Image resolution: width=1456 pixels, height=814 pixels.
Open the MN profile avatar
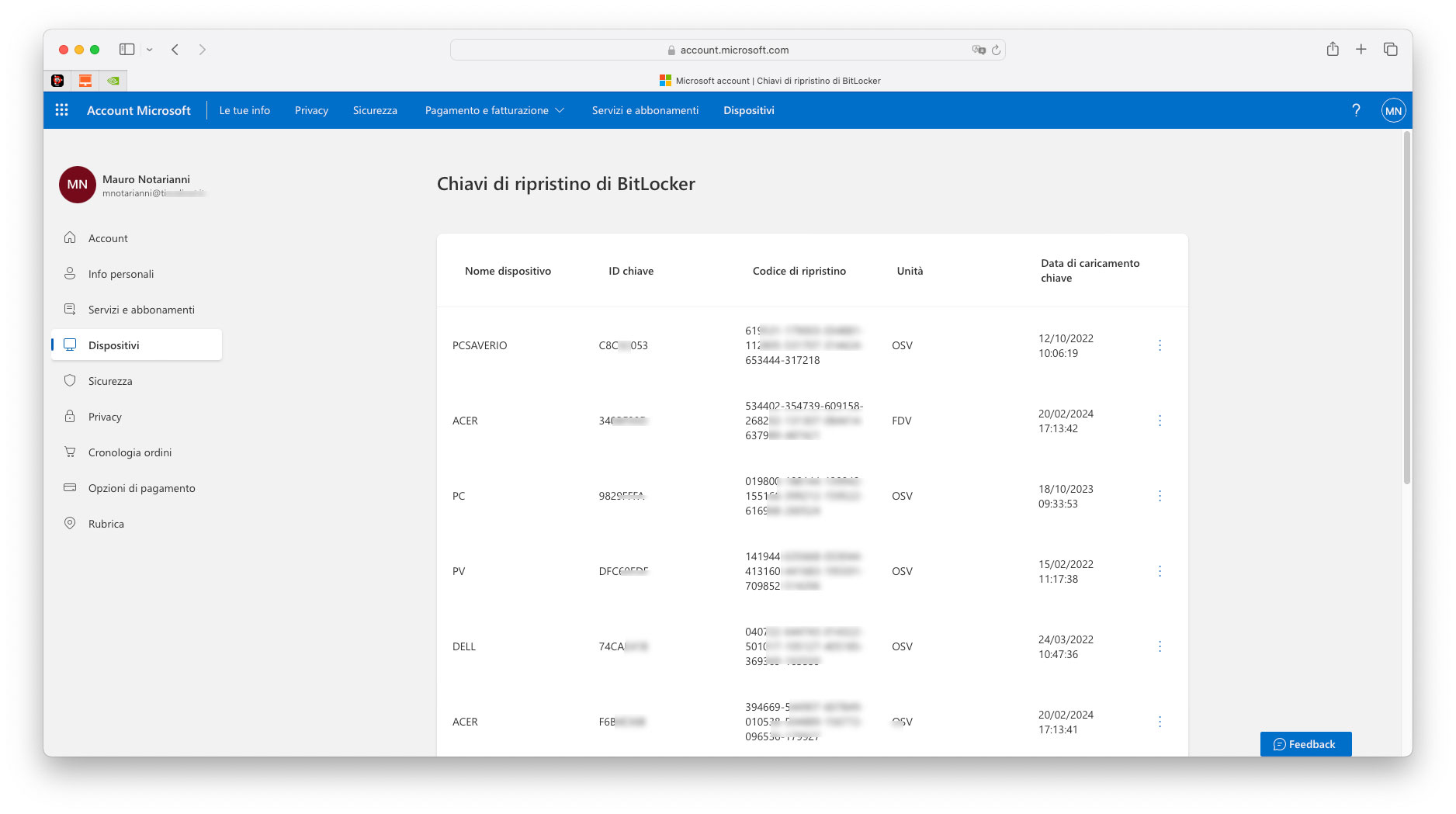point(1394,109)
